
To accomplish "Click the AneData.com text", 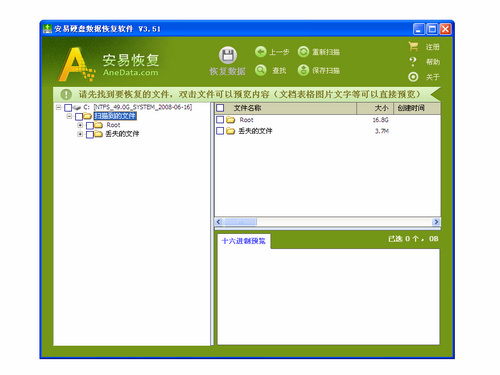I will pos(130,73).
